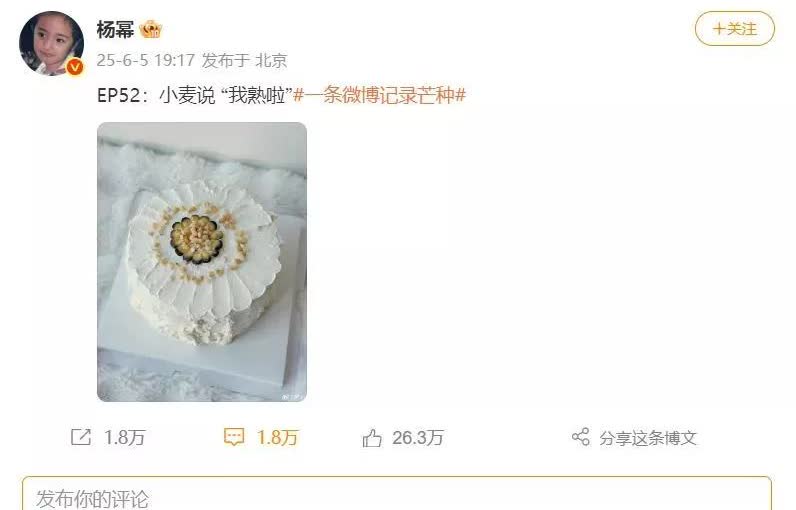Follow the user with +关注 button

pos(735,29)
